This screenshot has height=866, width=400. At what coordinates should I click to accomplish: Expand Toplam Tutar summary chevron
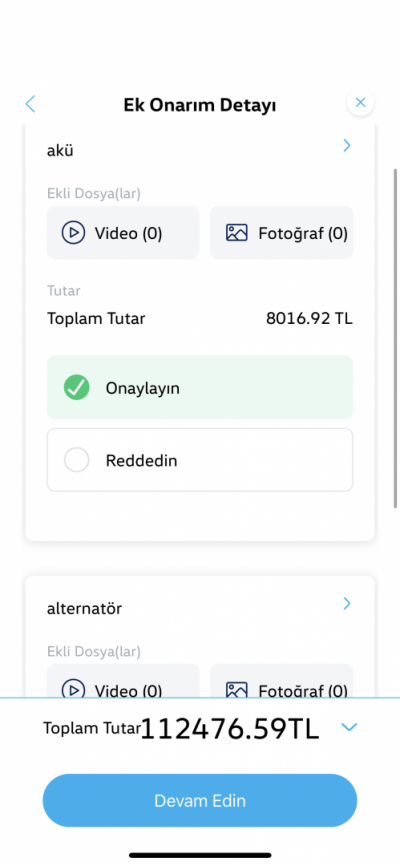click(x=349, y=727)
